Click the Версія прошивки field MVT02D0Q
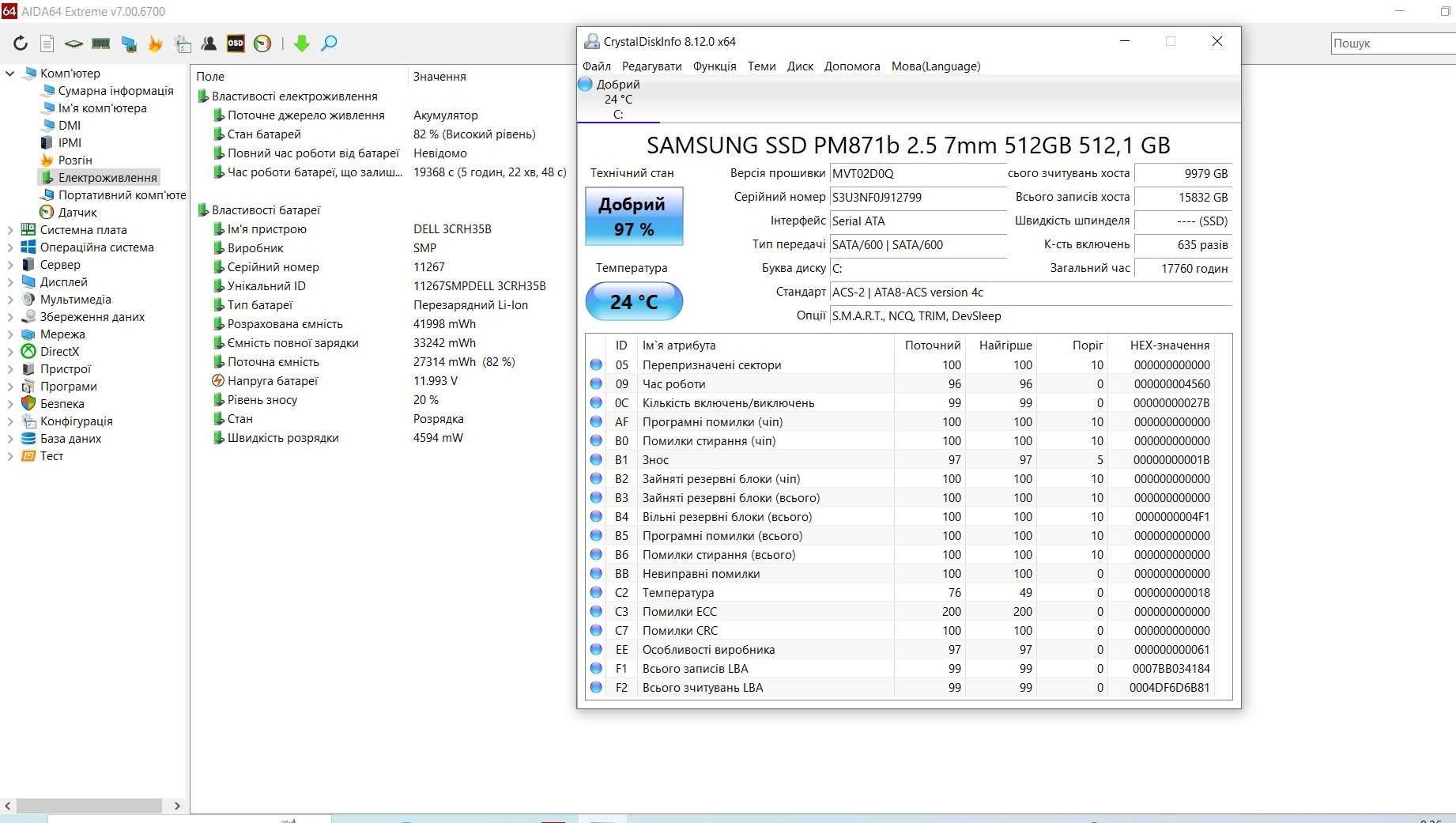This screenshot has width=1456, height=823. [918, 174]
